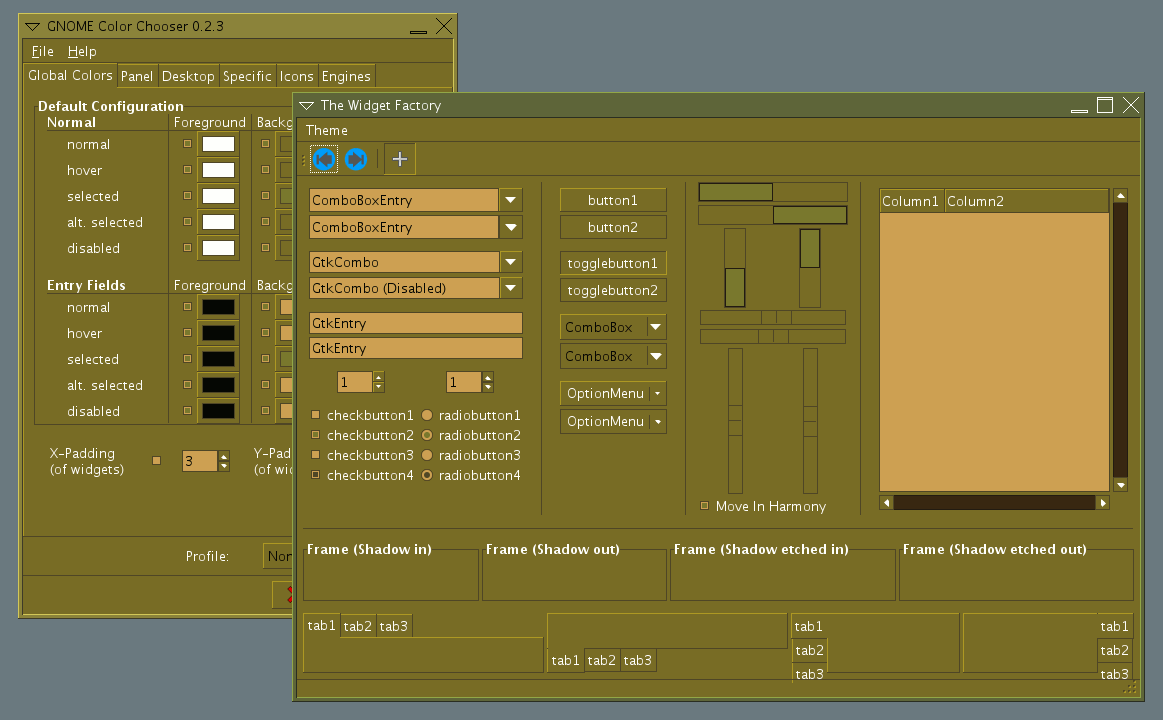Open the Help menu in Color Chooser
Screen dimensions: 1163x720
82,51
